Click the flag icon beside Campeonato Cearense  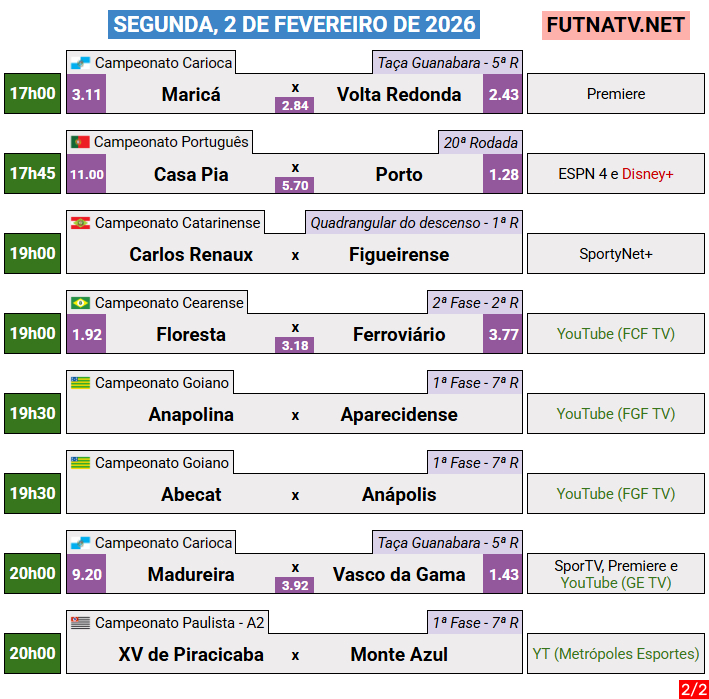[x=80, y=303]
